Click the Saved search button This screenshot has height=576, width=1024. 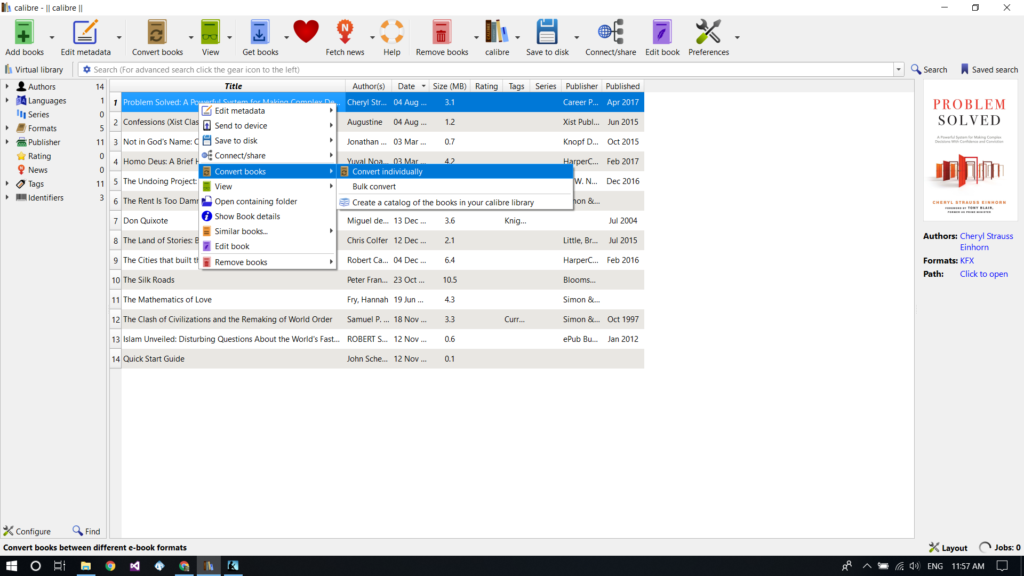point(989,70)
